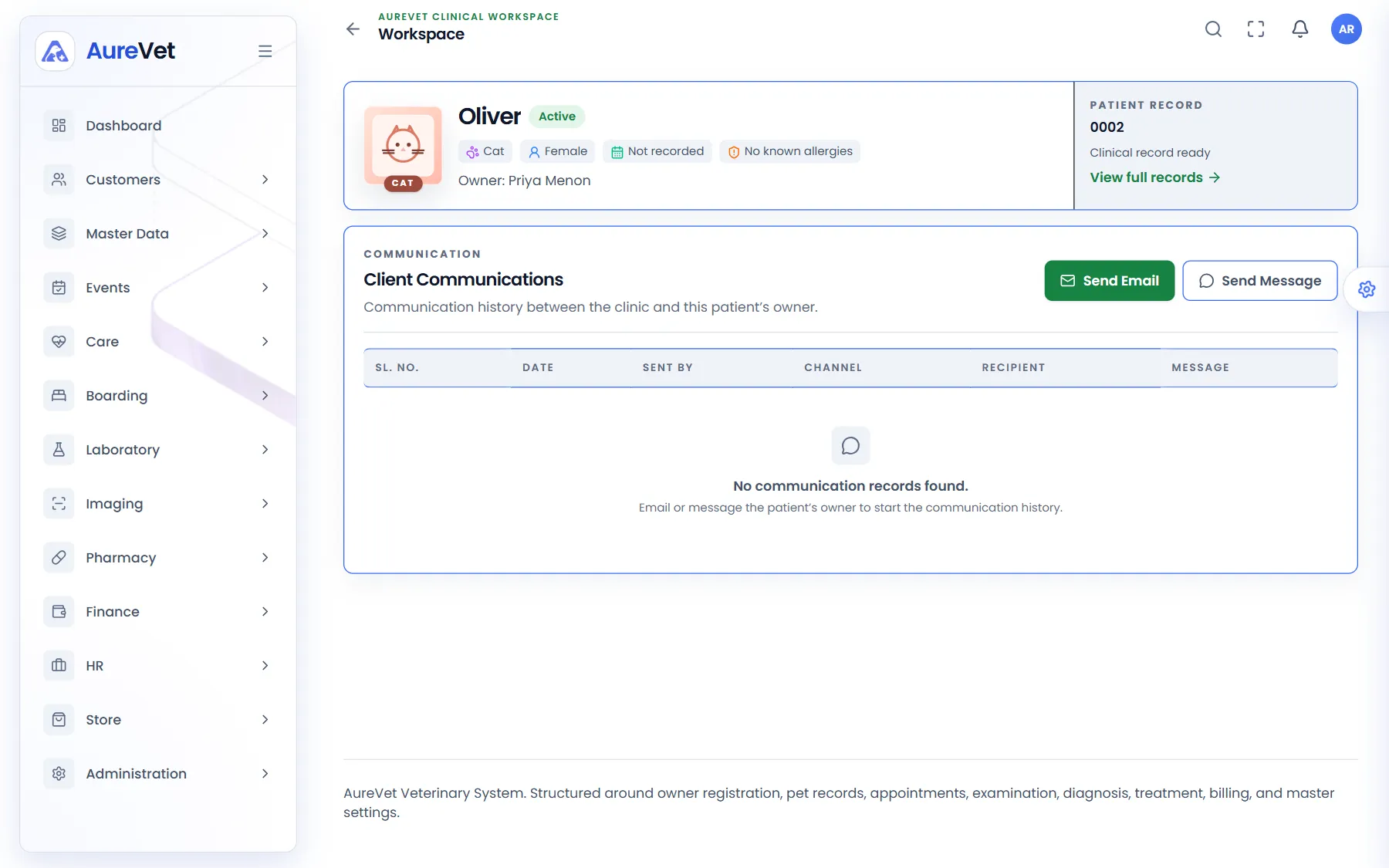
Task: Open the search icon in header
Action: tap(1213, 29)
